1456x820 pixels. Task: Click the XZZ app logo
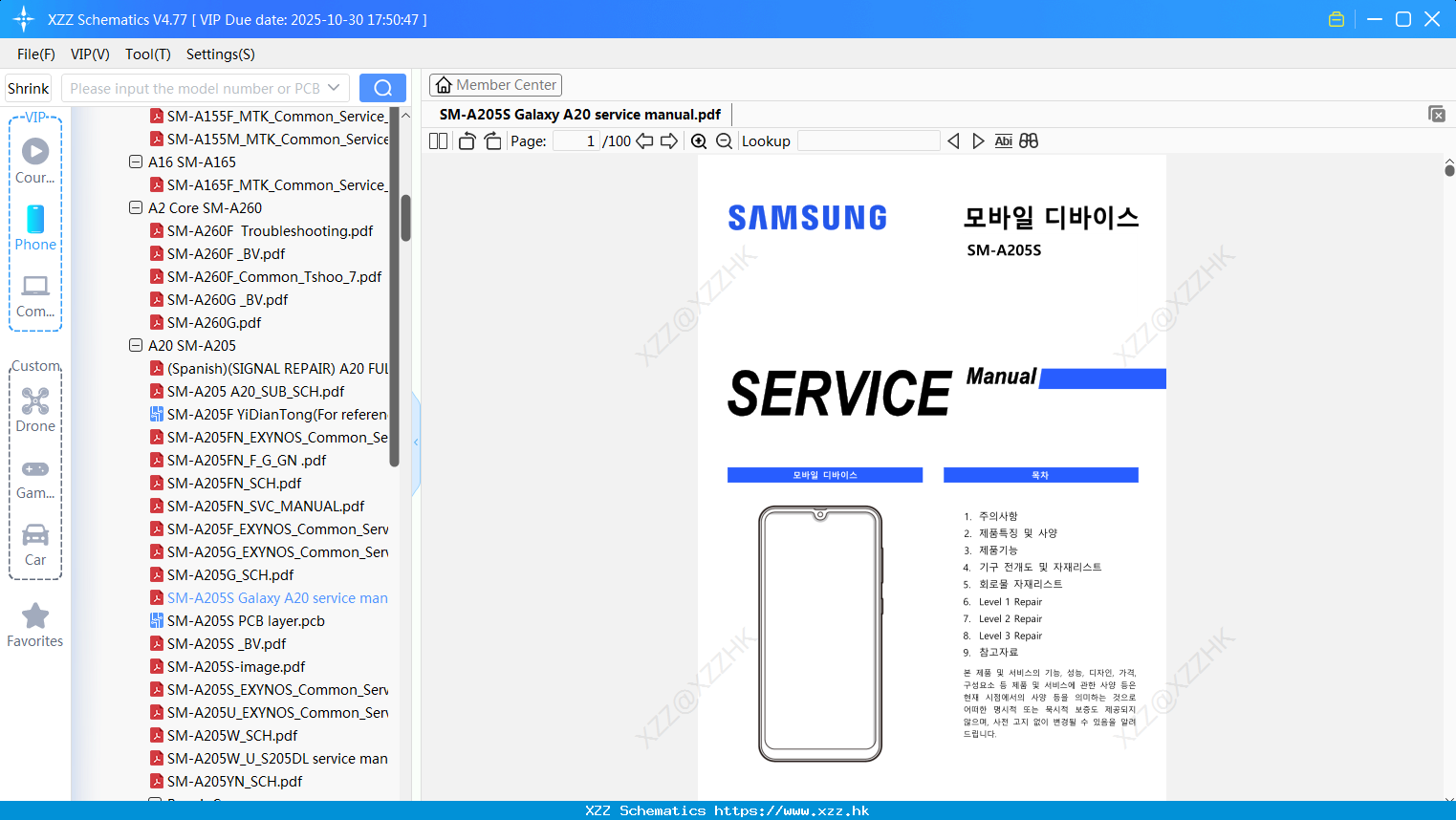[23, 19]
